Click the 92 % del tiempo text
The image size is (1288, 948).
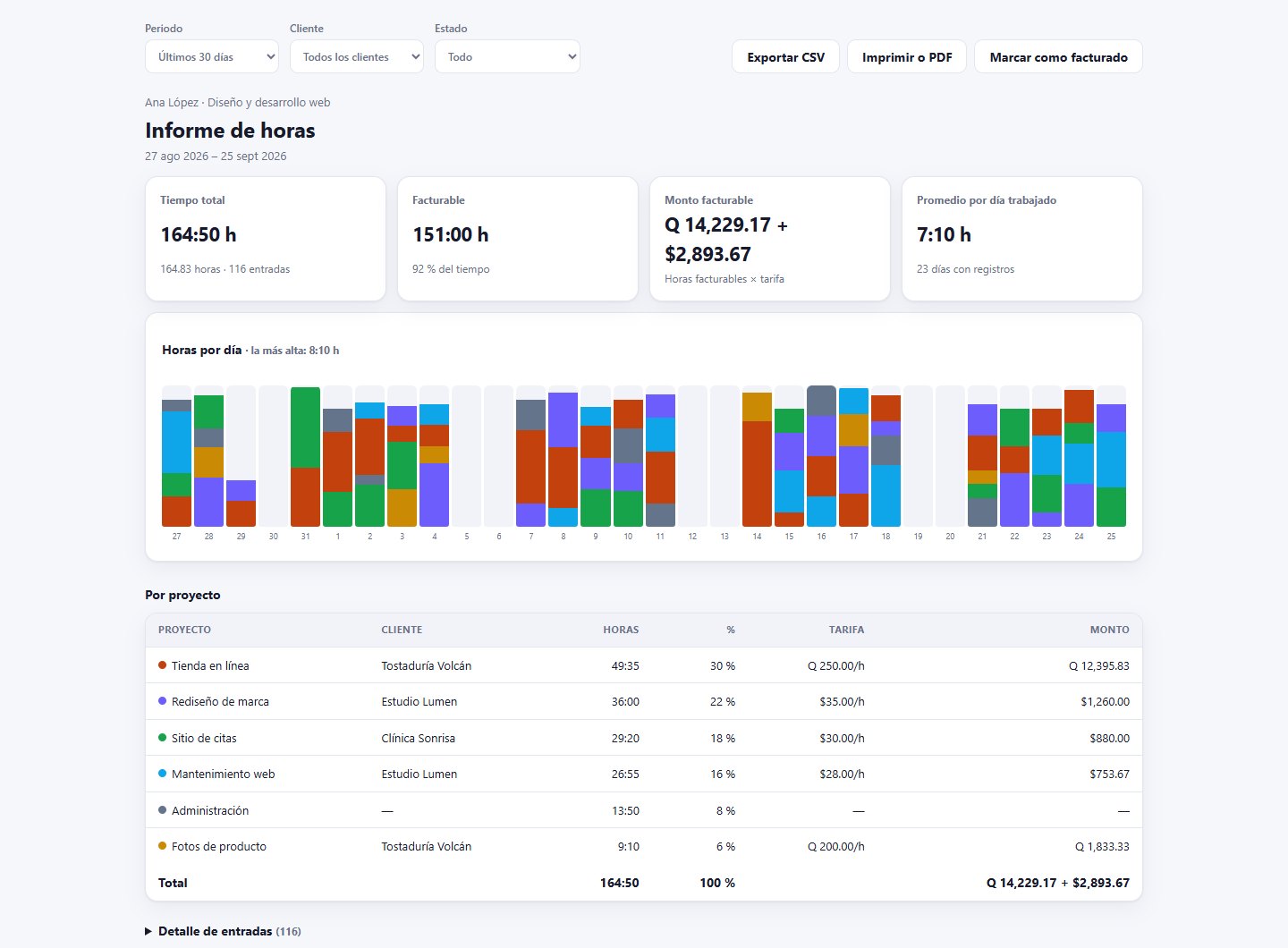pos(451,269)
